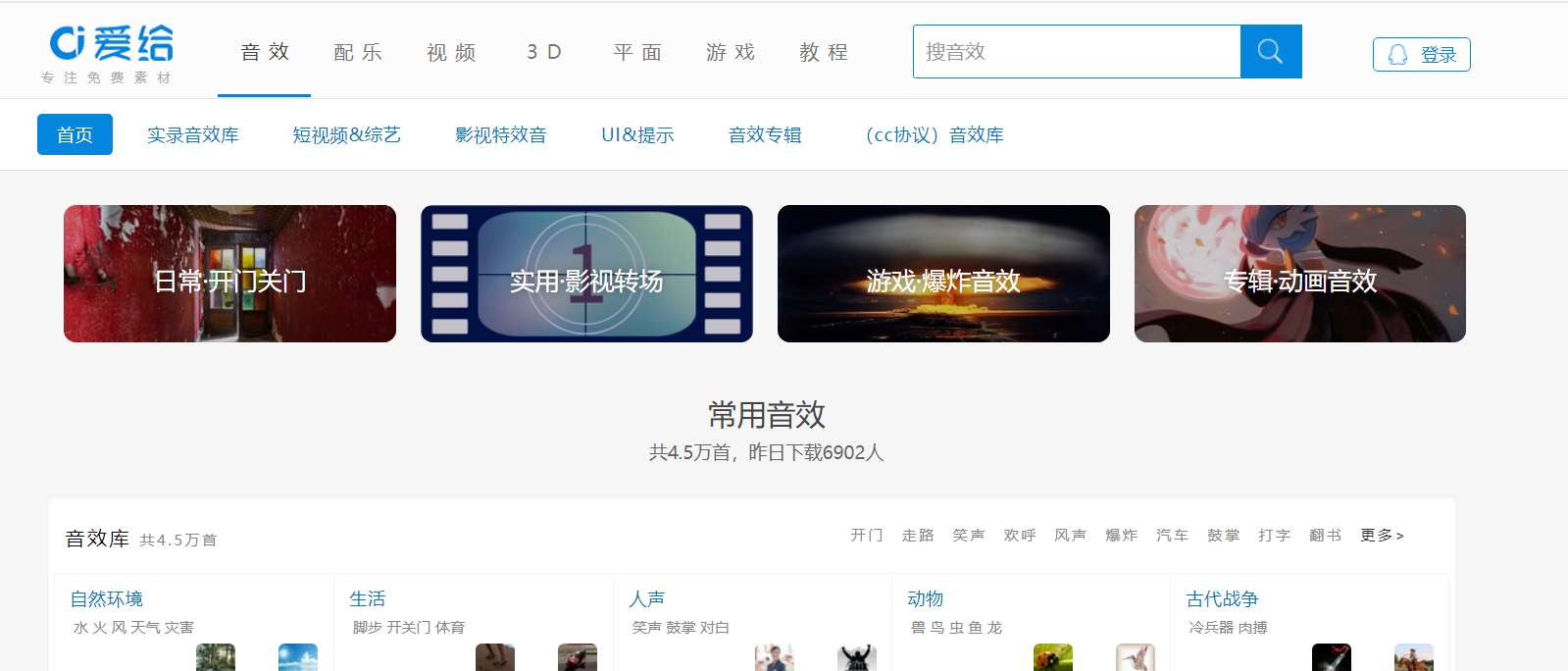Screen dimensions: 1568x671
Task: Click 笑声 鼓掌 对白 subcategory text
Action: [681, 628]
